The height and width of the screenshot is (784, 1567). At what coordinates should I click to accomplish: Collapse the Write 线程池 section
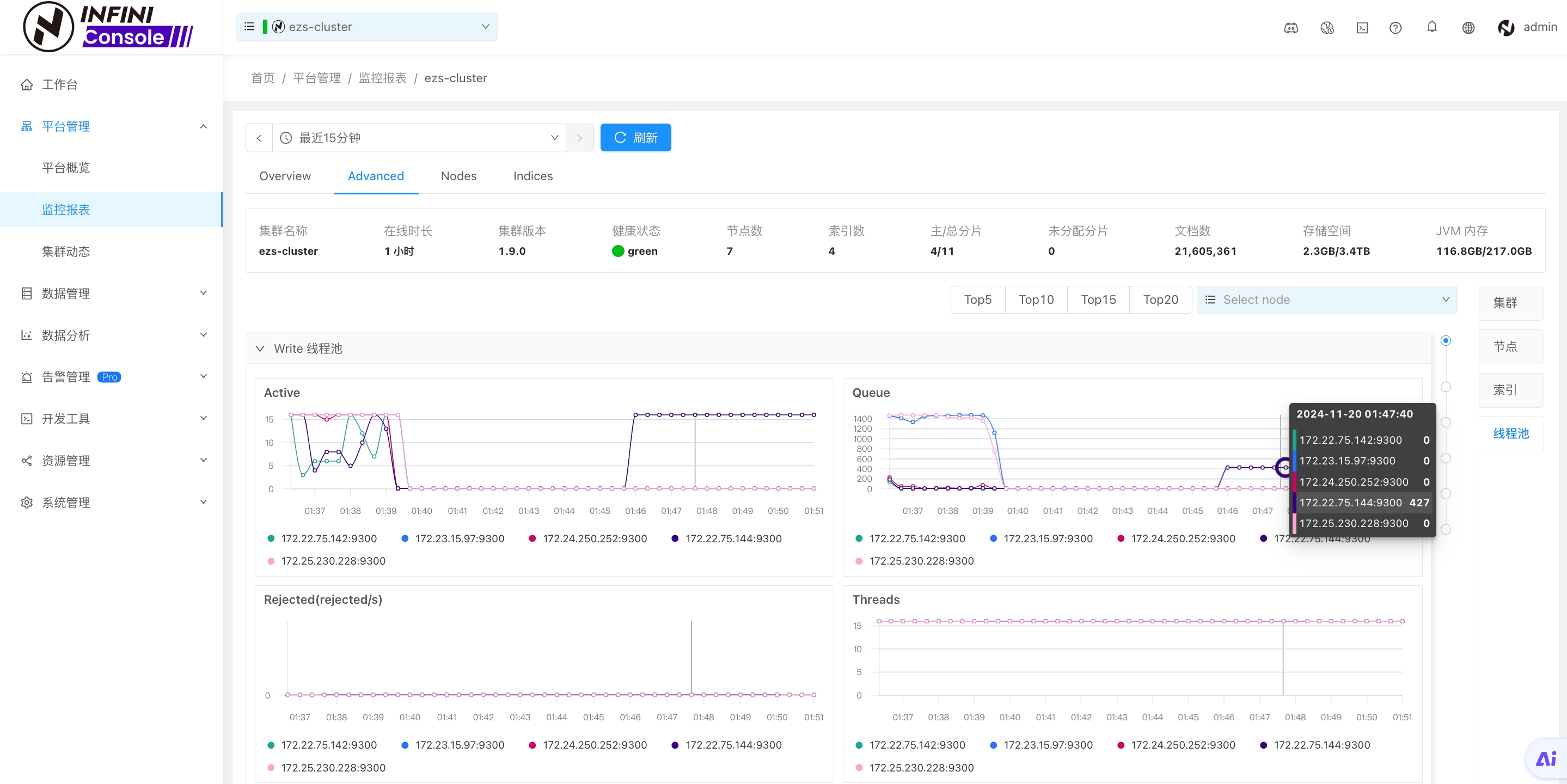[260, 348]
